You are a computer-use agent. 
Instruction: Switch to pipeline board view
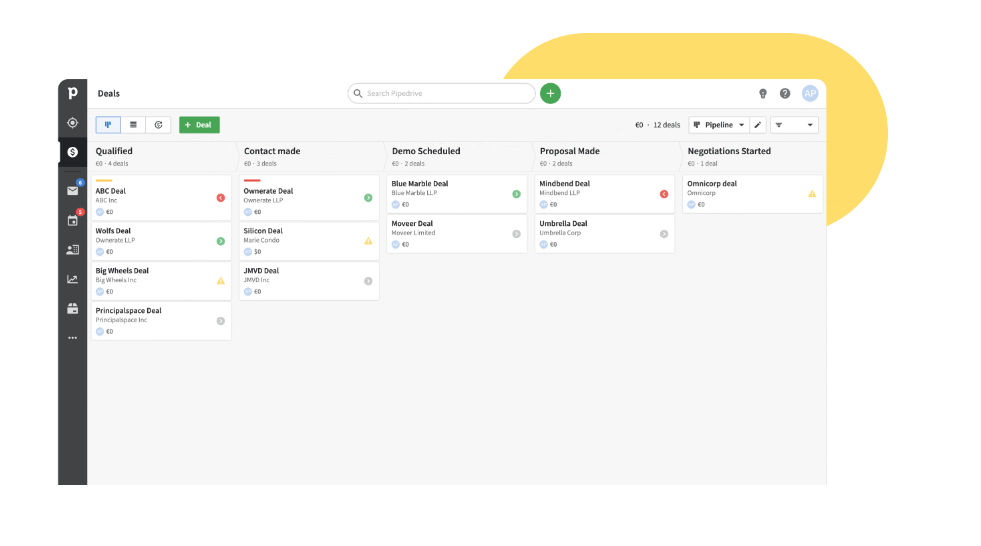click(x=108, y=125)
